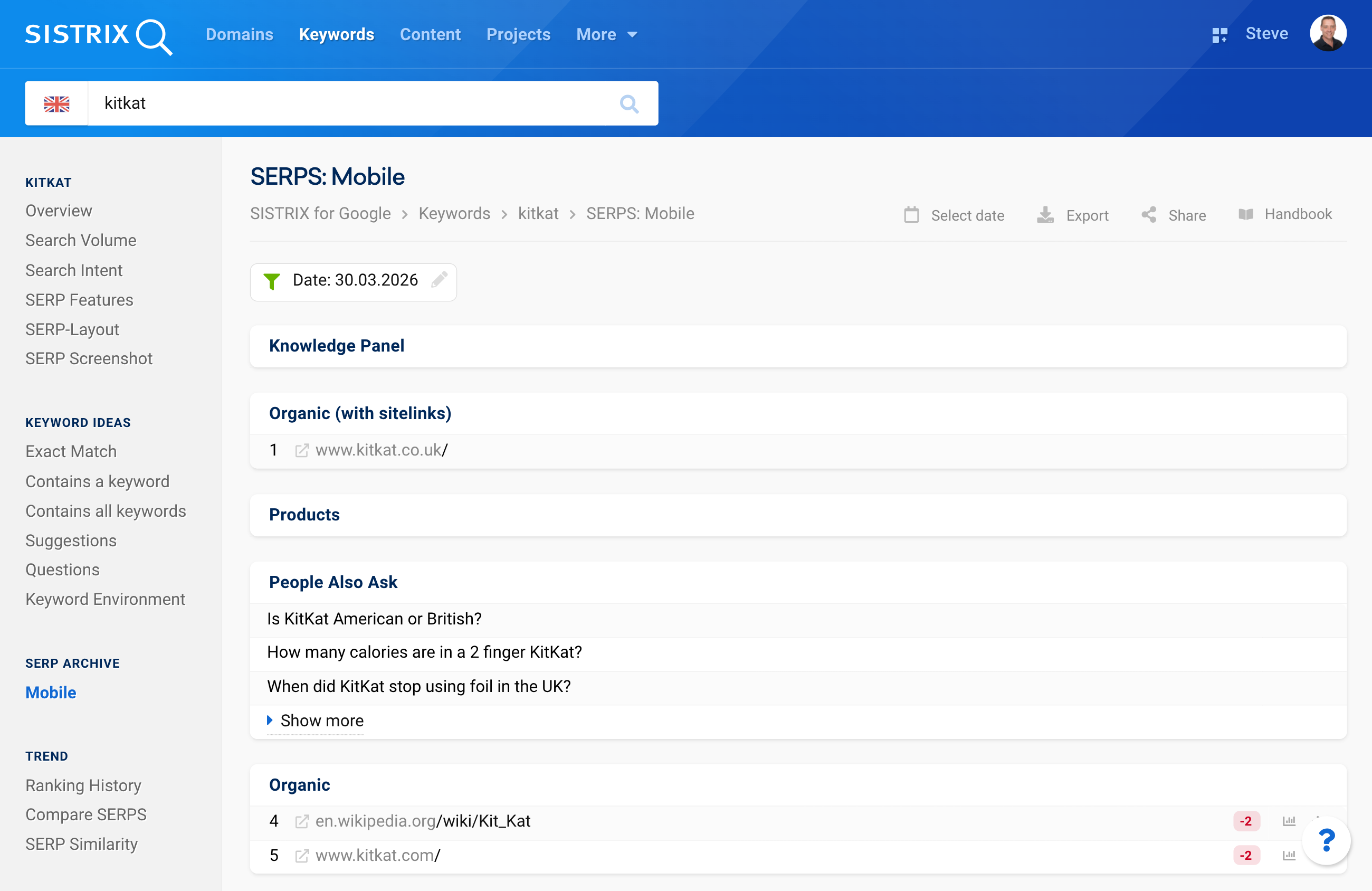Image resolution: width=1372 pixels, height=891 pixels.
Task: Open external link icon for en.wikipedia.org result
Action: [x=301, y=821]
